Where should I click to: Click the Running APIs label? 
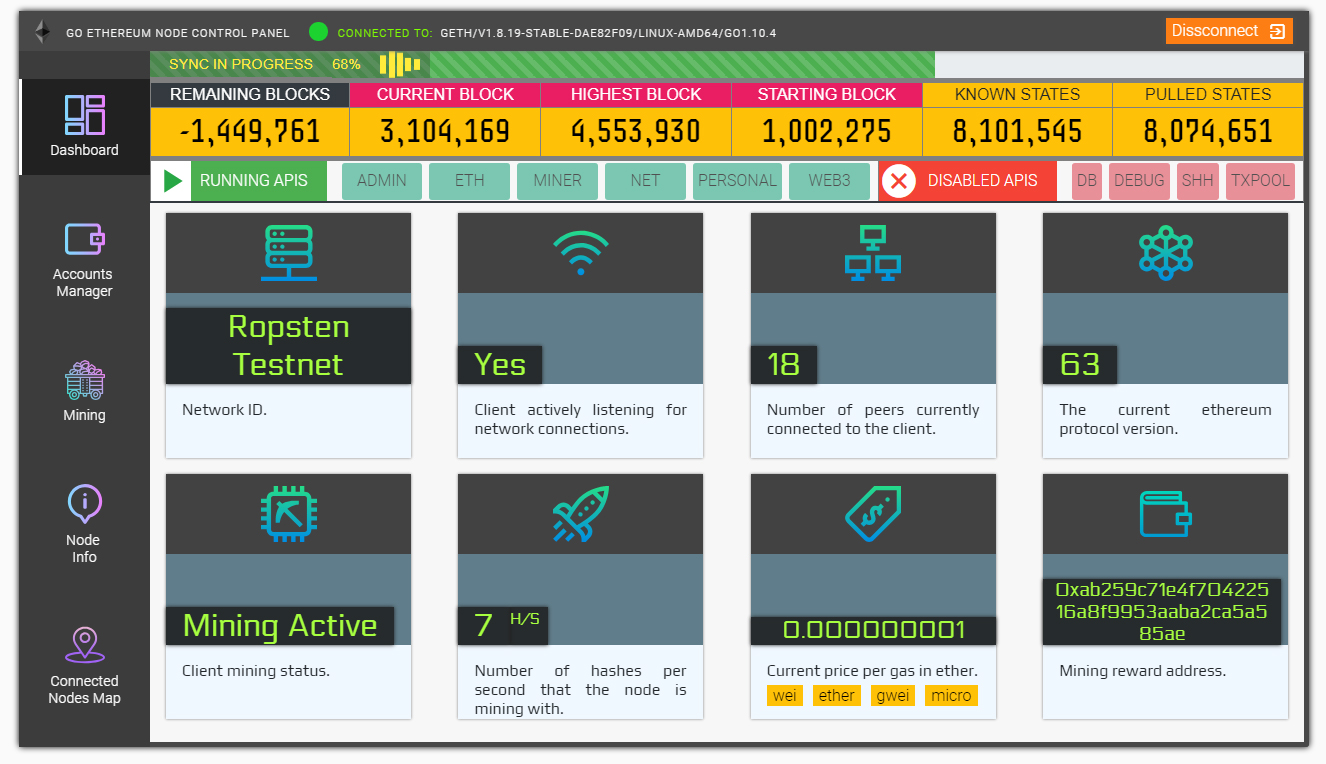(x=254, y=181)
